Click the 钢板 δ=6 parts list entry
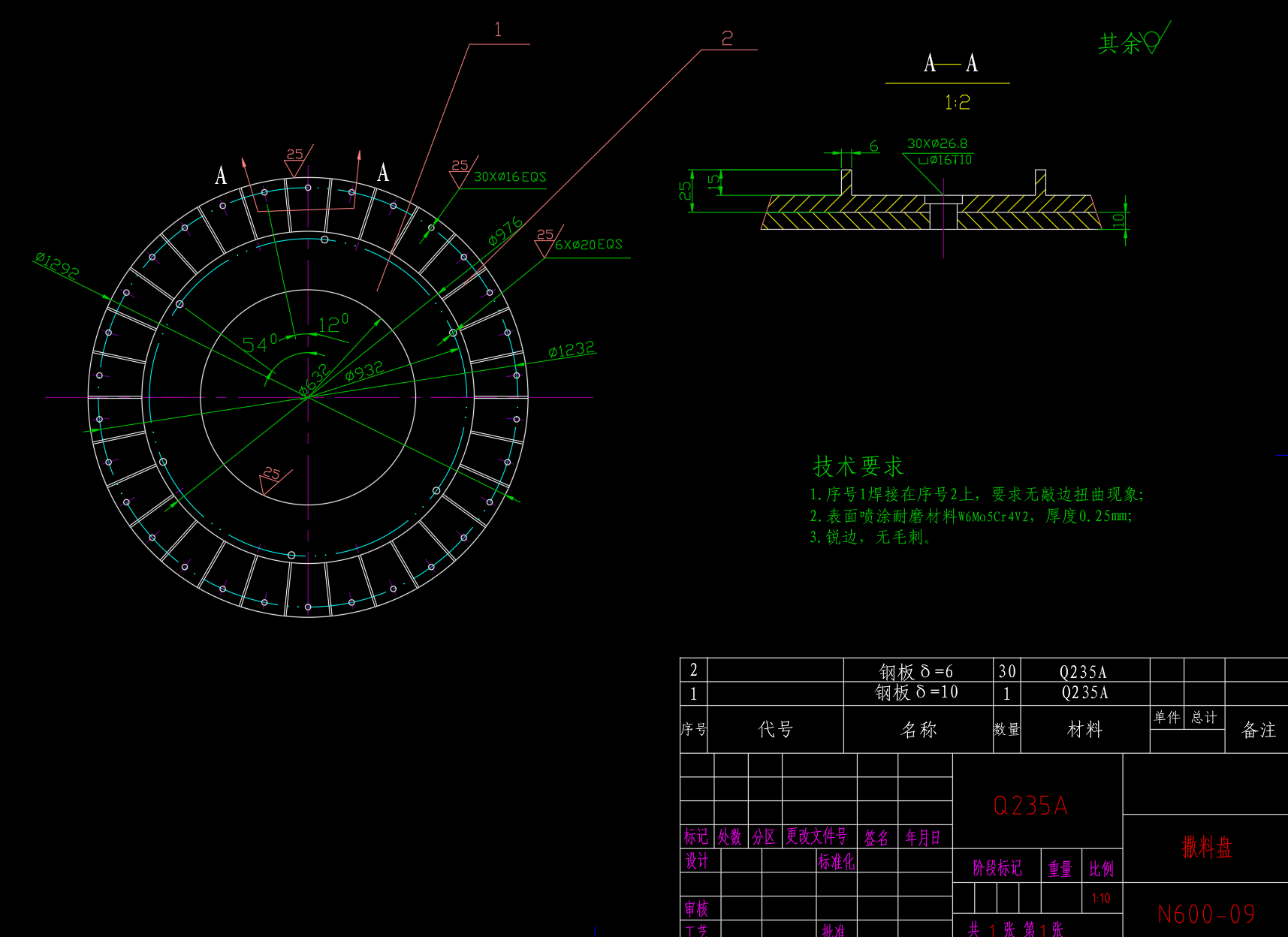1288x937 pixels. [916, 671]
